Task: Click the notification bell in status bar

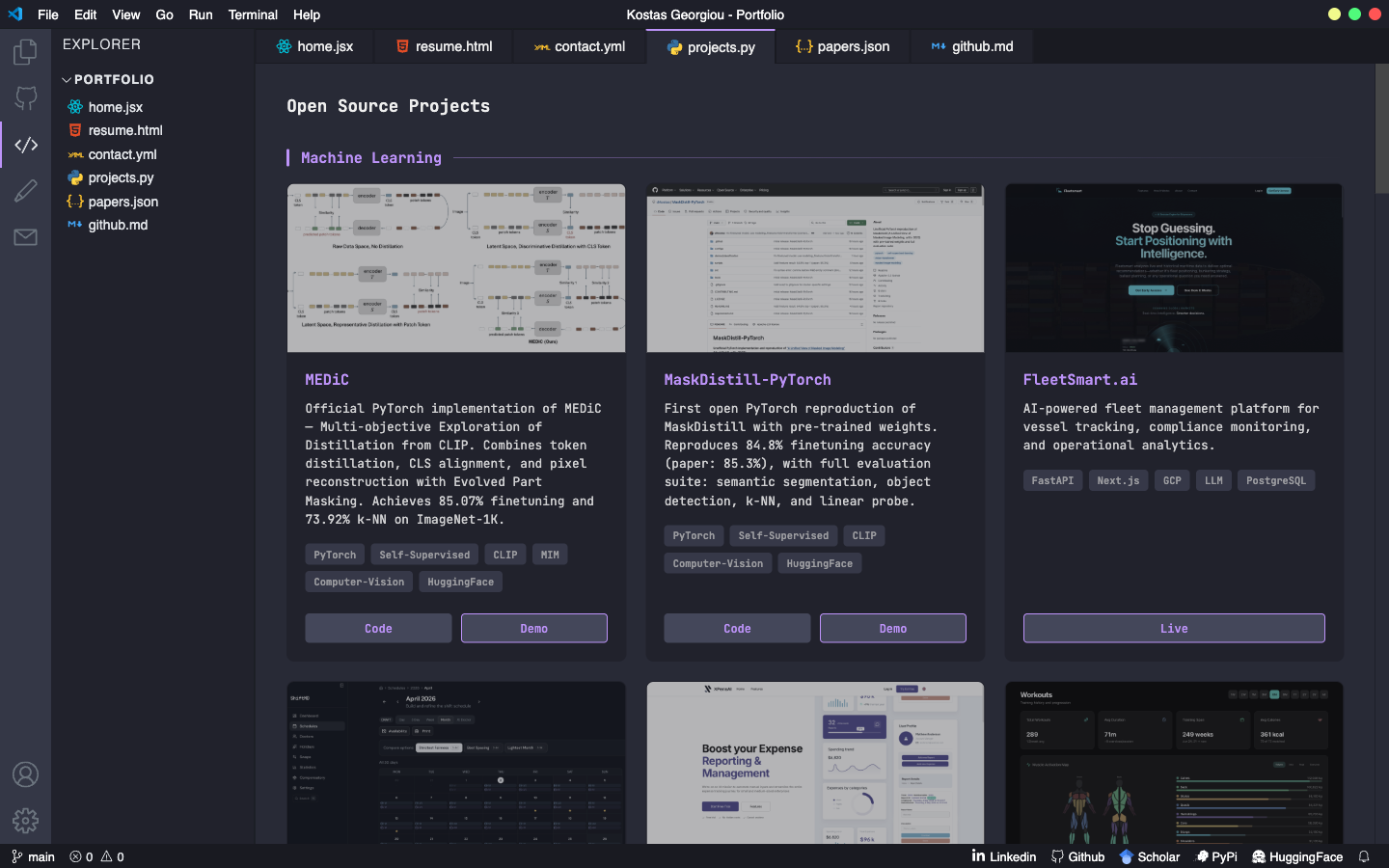Action: pyautogui.click(x=1364, y=856)
